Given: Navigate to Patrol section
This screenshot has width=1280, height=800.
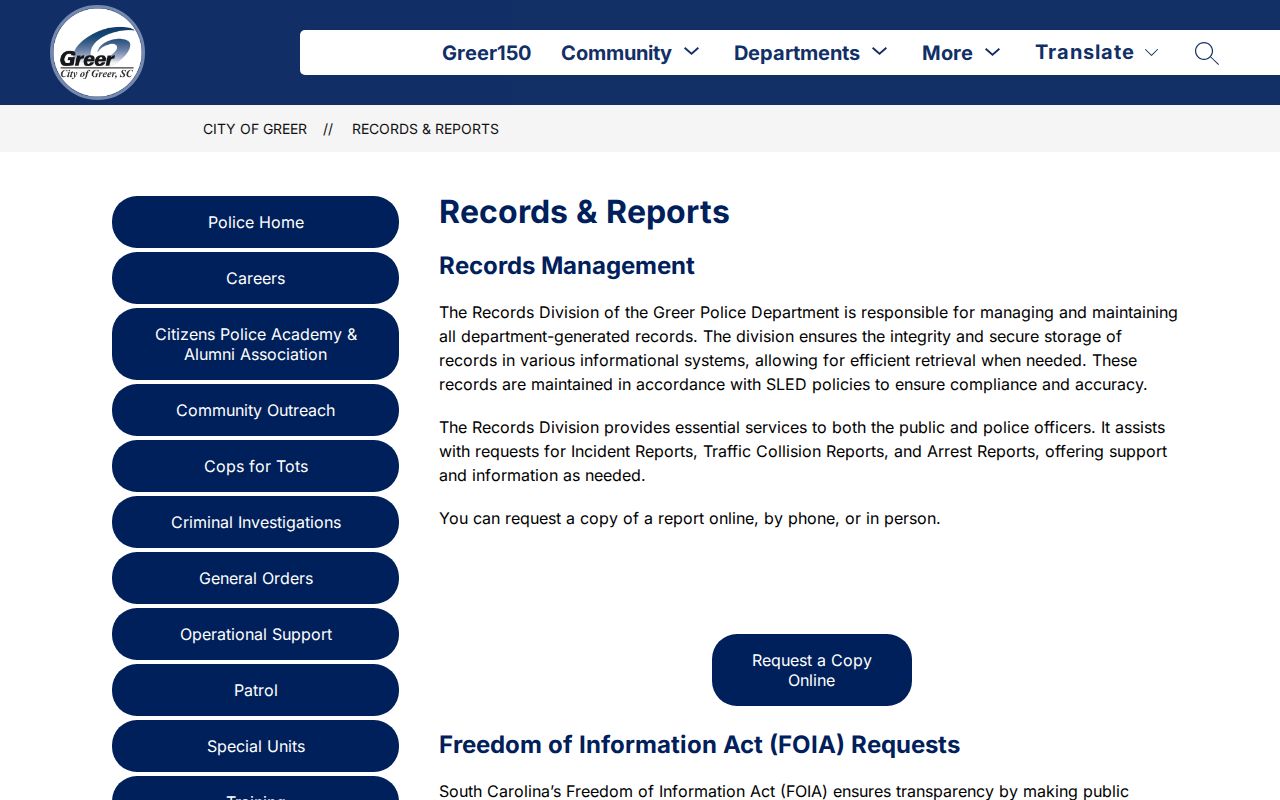Looking at the screenshot, I should [x=255, y=690].
